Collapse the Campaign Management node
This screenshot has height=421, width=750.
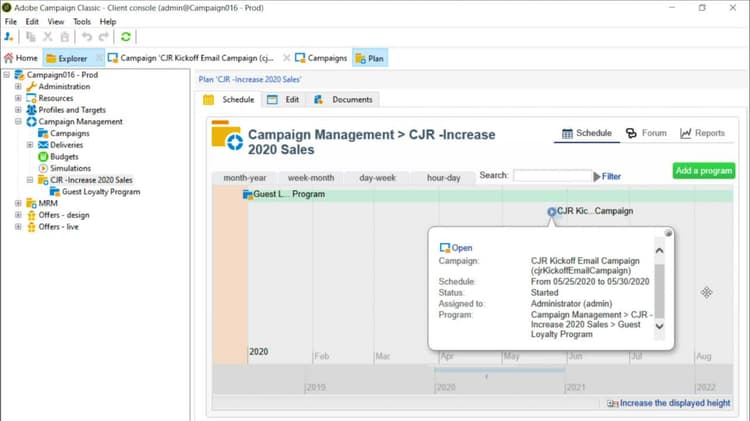(18, 122)
